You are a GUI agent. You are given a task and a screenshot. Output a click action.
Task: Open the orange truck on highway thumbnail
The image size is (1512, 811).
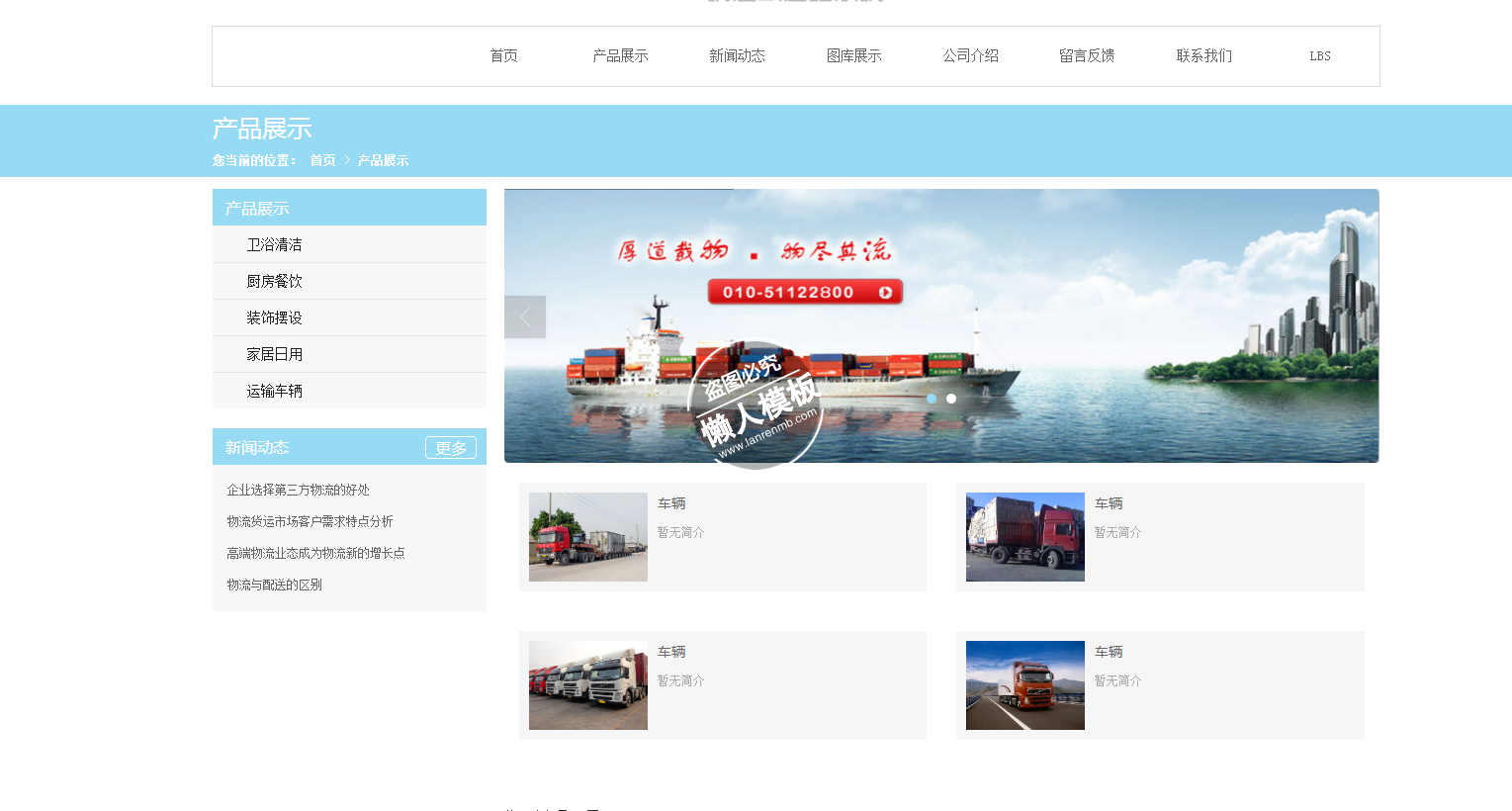1025,685
